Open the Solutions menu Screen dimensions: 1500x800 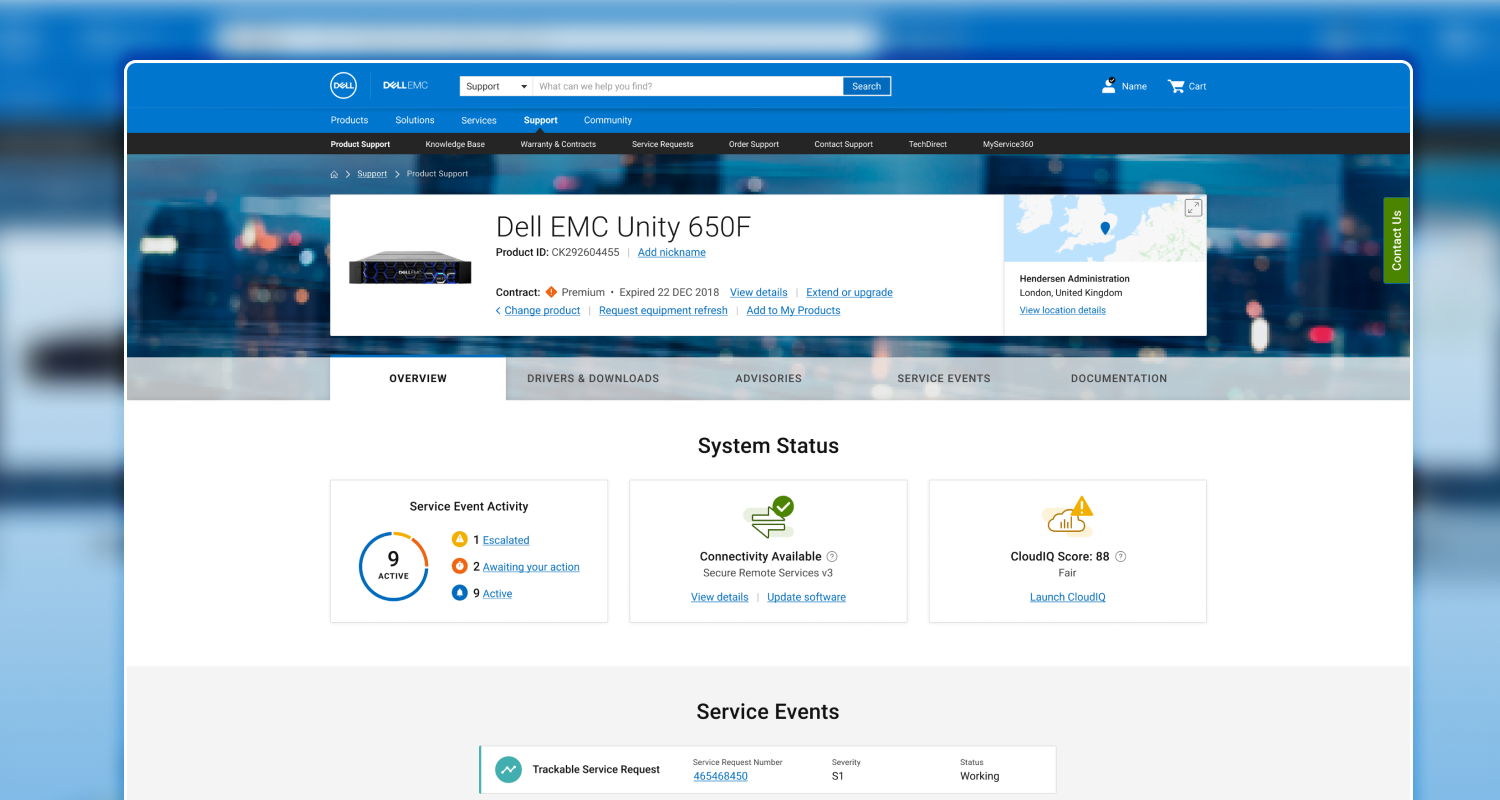click(415, 120)
